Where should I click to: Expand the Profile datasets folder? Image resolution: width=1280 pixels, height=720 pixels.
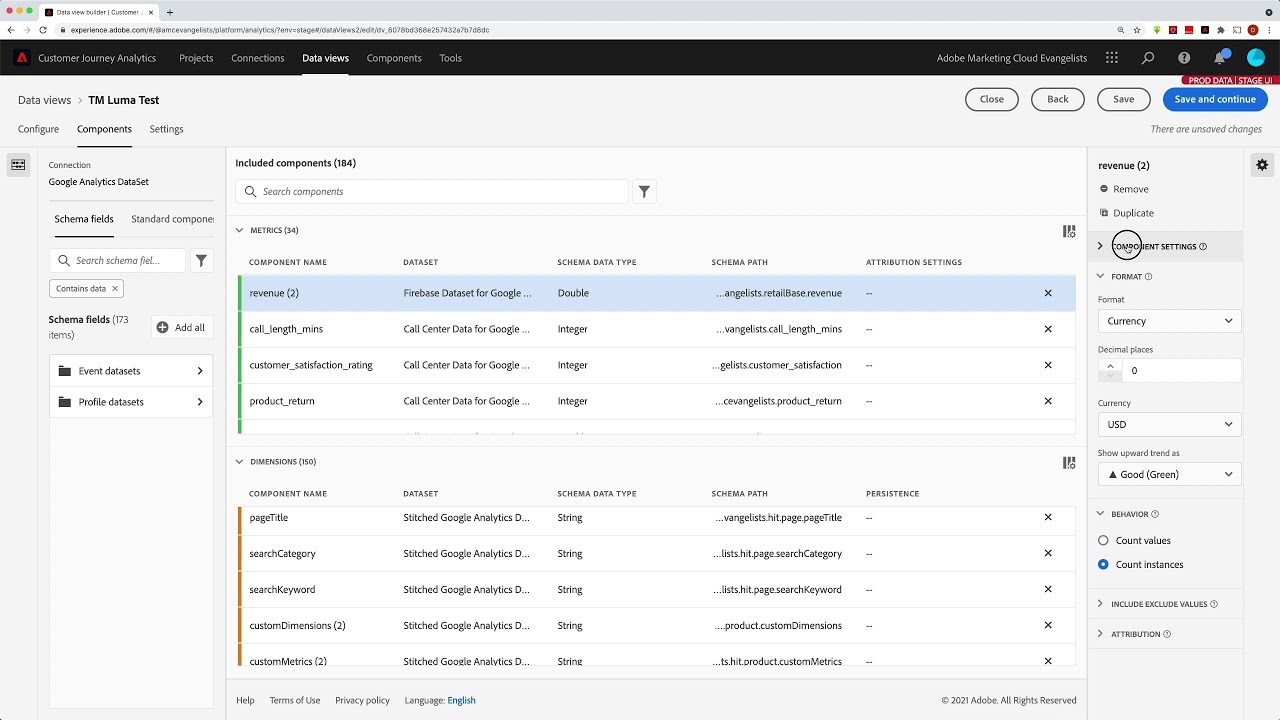pos(132,402)
